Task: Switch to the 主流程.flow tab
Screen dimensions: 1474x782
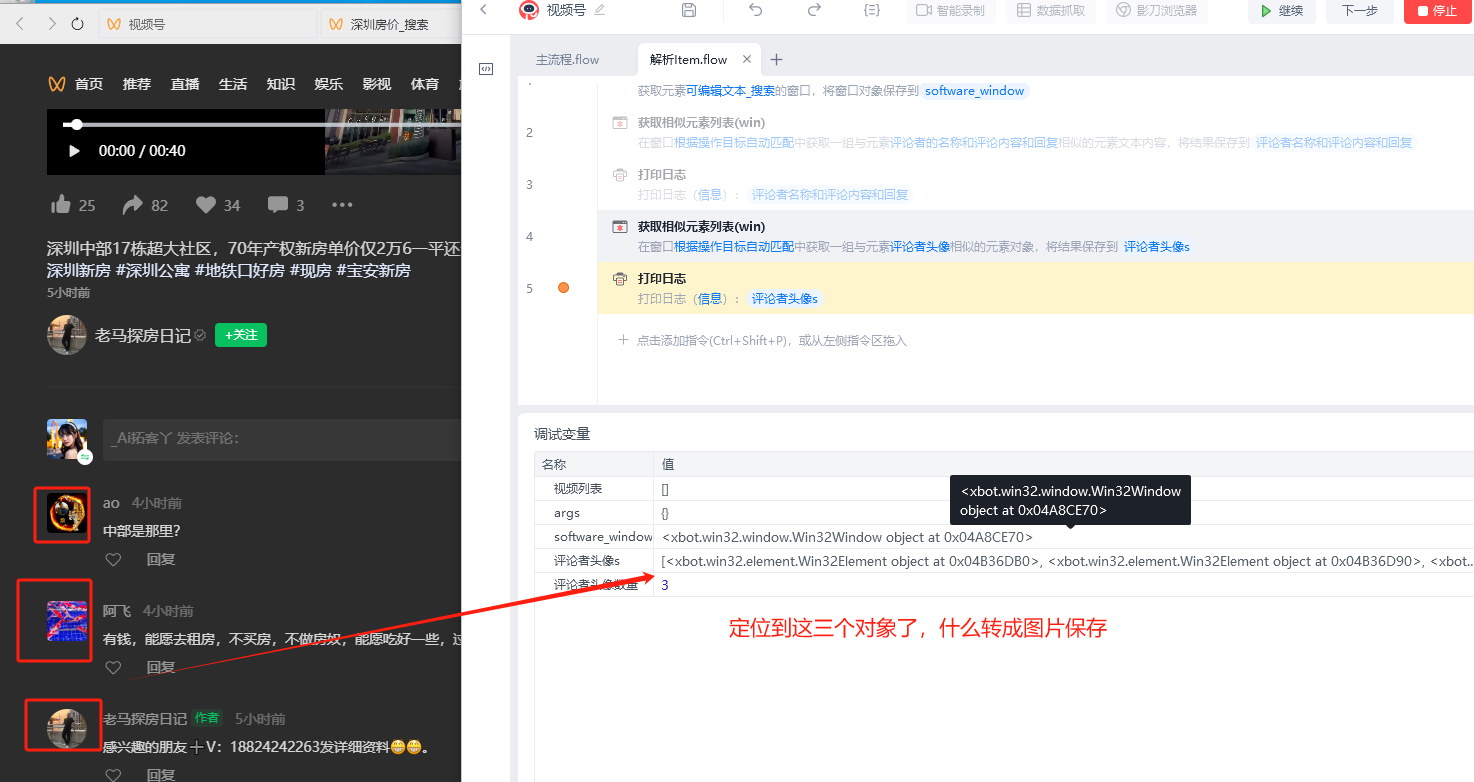Action: tap(568, 60)
